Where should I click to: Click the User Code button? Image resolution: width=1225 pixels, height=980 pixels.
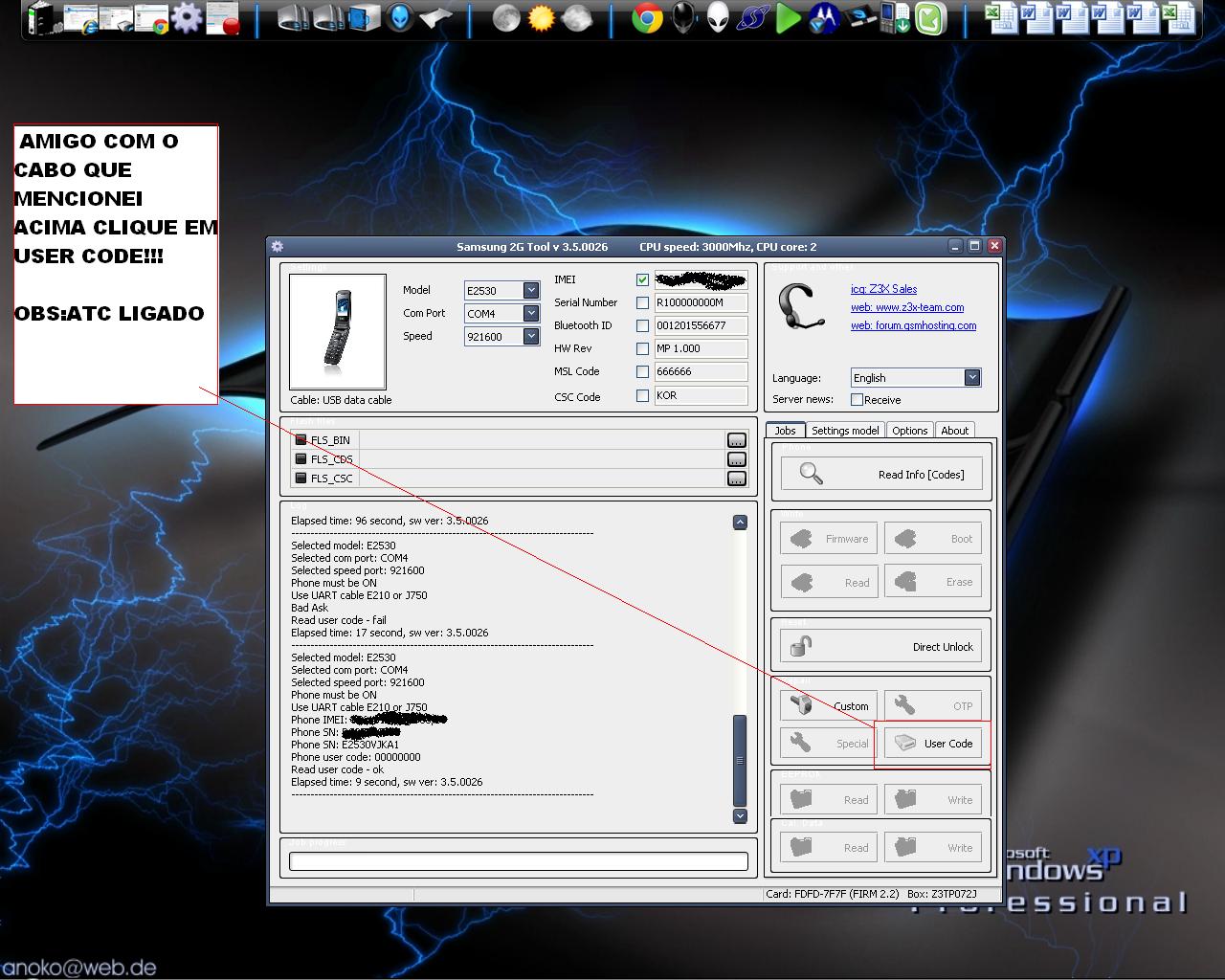(932, 743)
